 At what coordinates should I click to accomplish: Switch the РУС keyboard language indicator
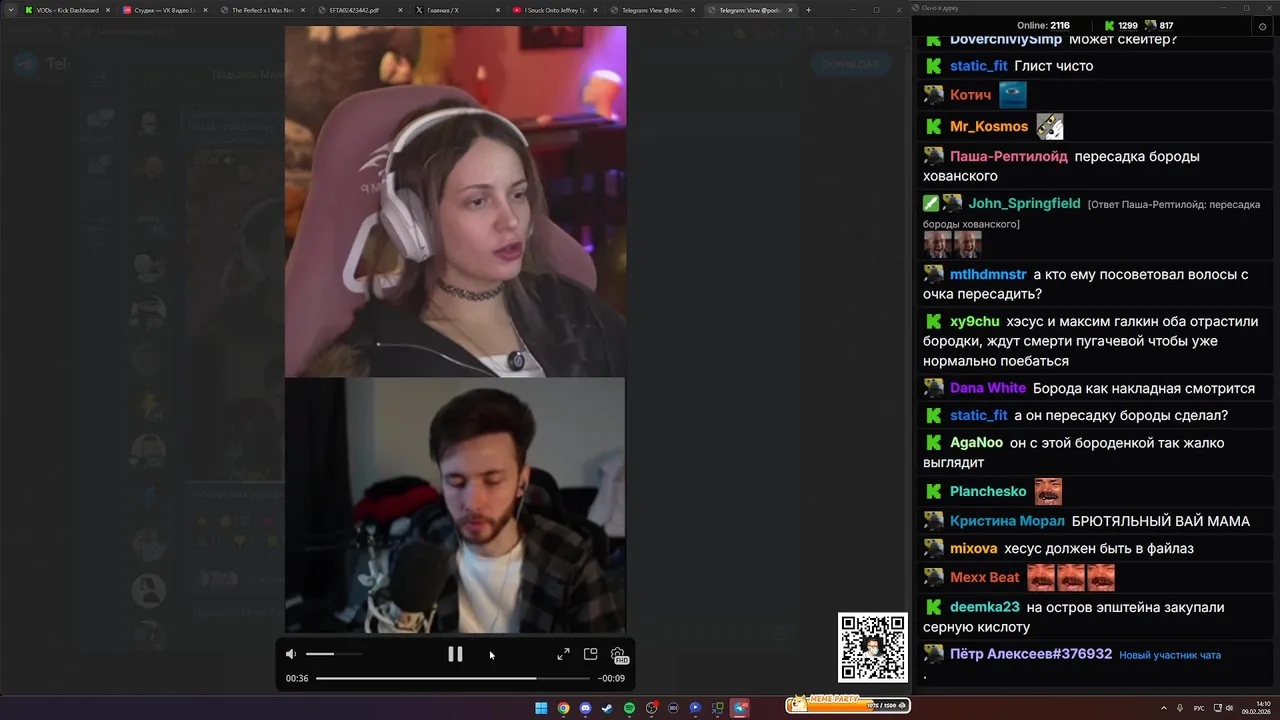tap(1199, 708)
